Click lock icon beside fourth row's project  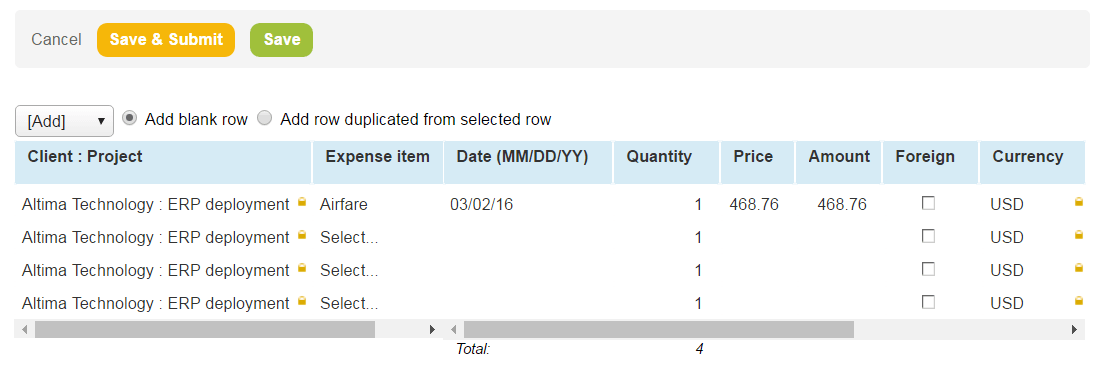coord(302,301)
